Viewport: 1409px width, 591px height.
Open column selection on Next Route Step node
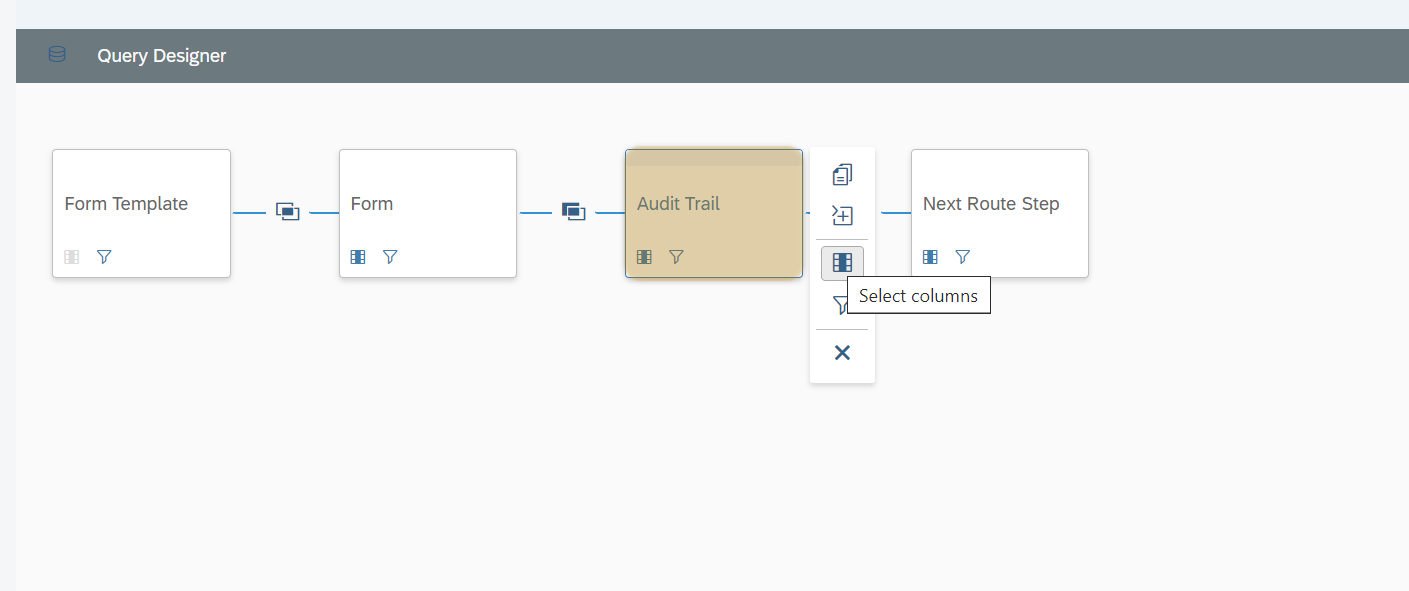click(930, 257)
